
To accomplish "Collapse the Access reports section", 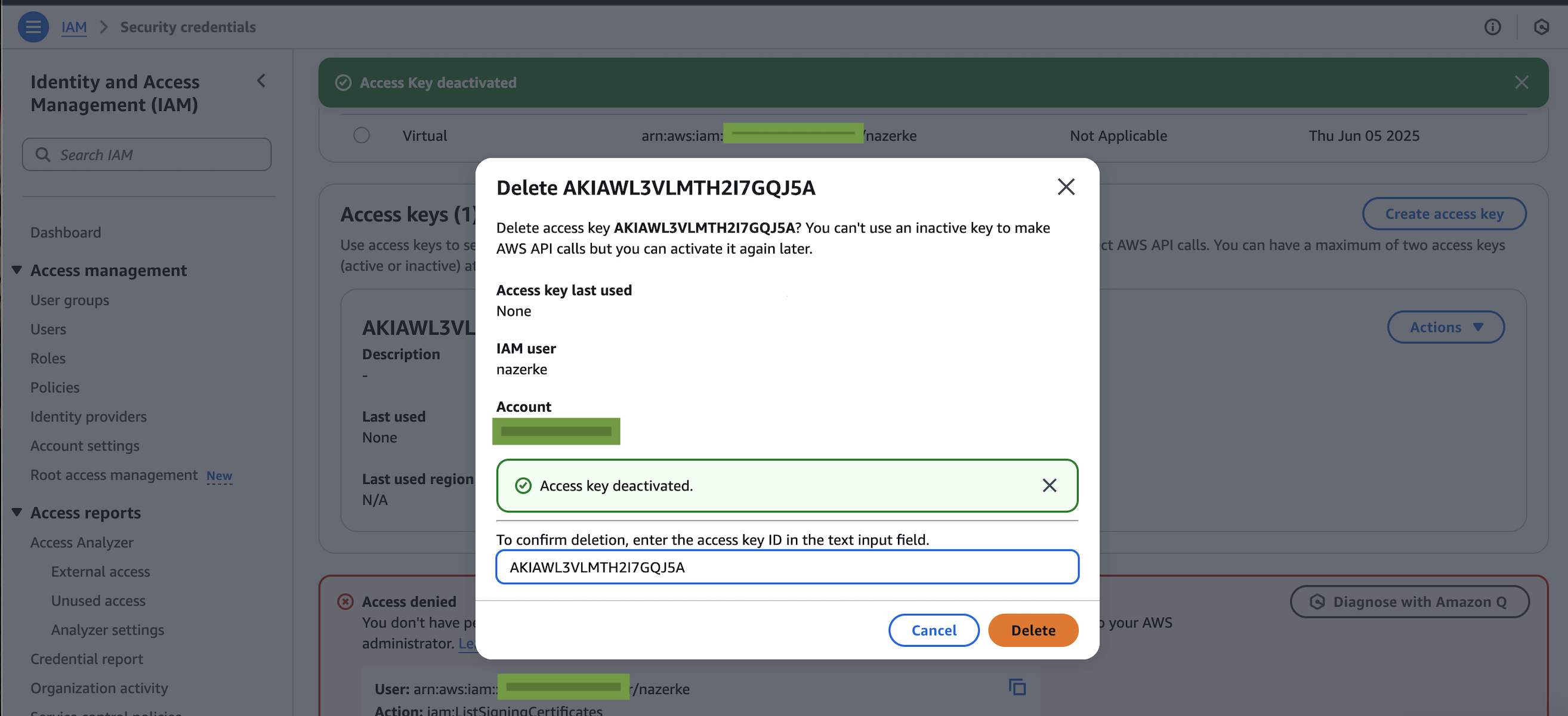I will coord(17,513).
